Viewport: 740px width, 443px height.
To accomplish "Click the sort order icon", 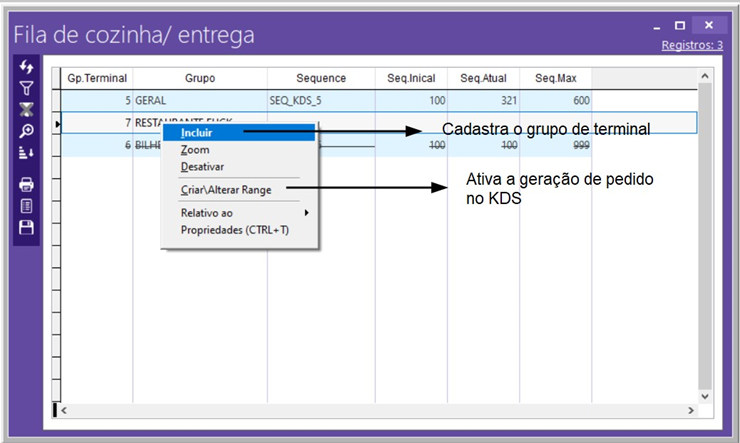I will [x=27, y=152].
